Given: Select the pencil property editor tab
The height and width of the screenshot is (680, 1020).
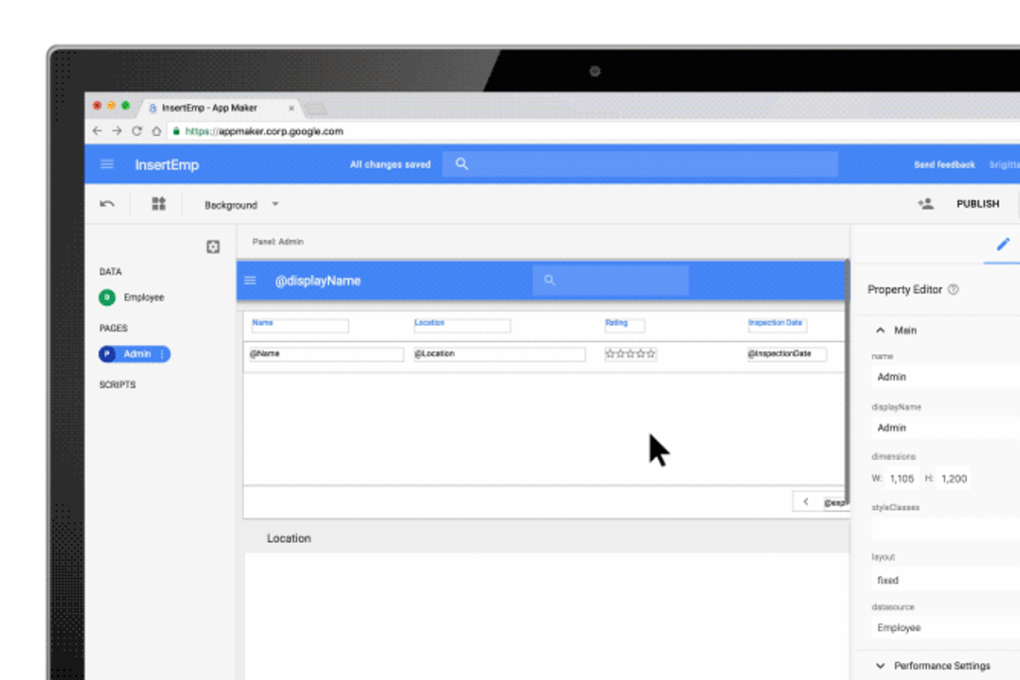Looking at the screenshot, I should pyautogui.click(x=1002, y=244).
